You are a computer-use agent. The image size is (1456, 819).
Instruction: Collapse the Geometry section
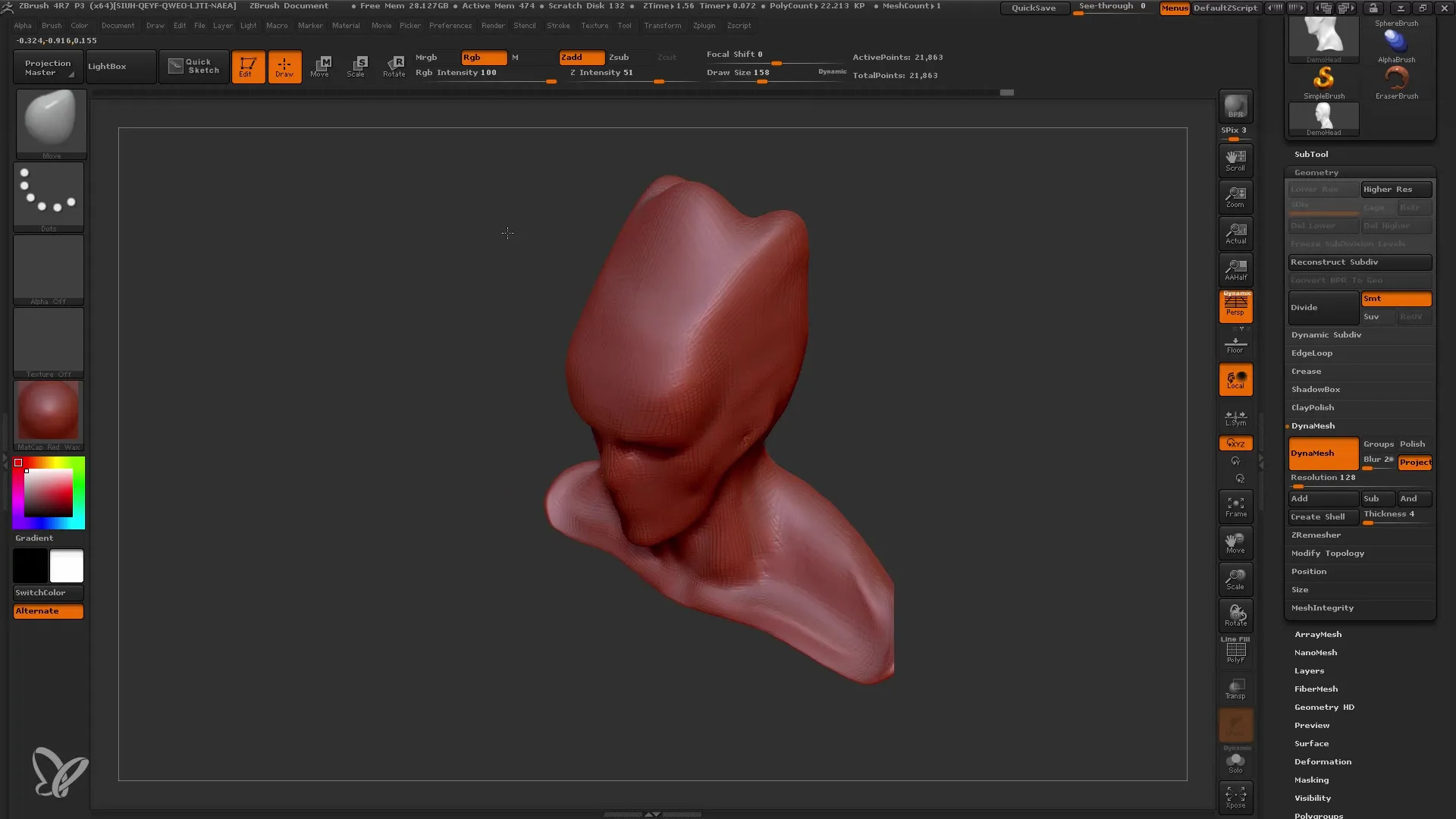(x=1316, y=173)
